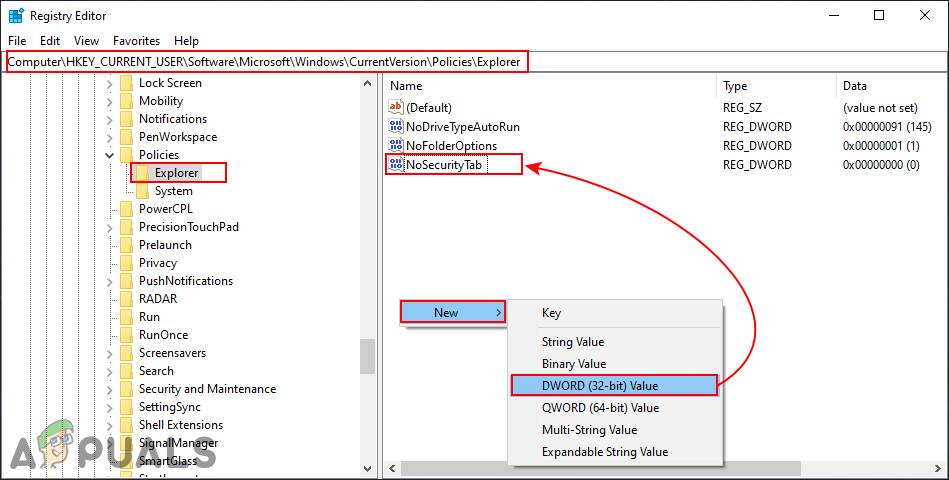
Task: Click the PowerCPL folder icon
Action: [126, 209]
